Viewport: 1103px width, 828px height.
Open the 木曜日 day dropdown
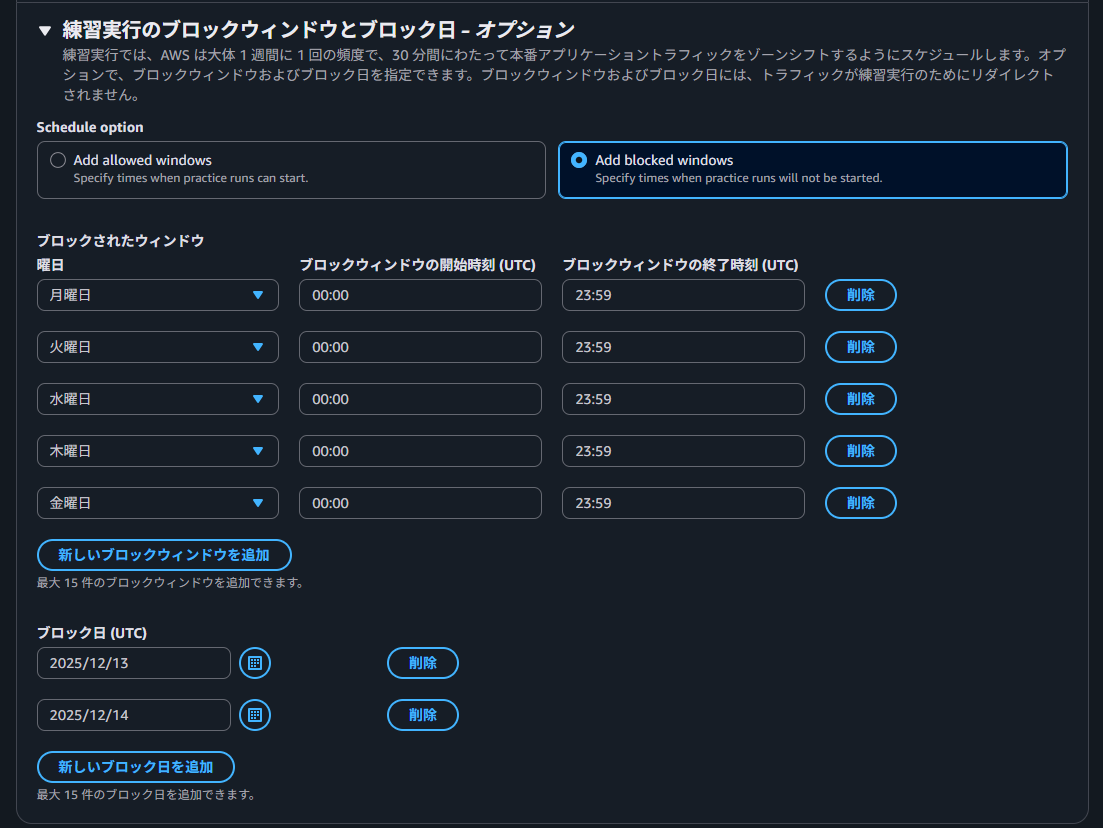[158, 451]
